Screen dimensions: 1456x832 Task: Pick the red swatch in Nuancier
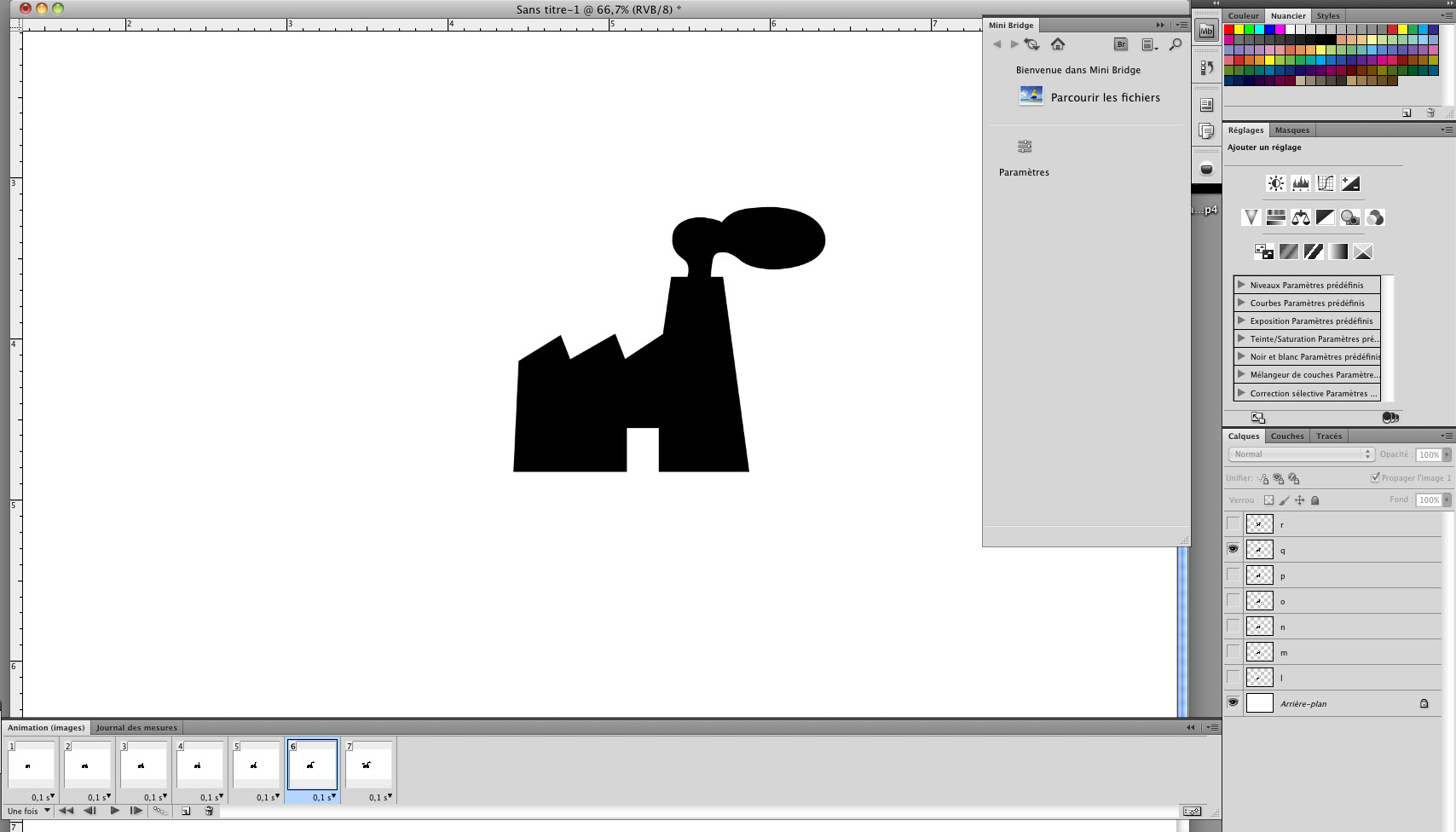pos(1229,29)
